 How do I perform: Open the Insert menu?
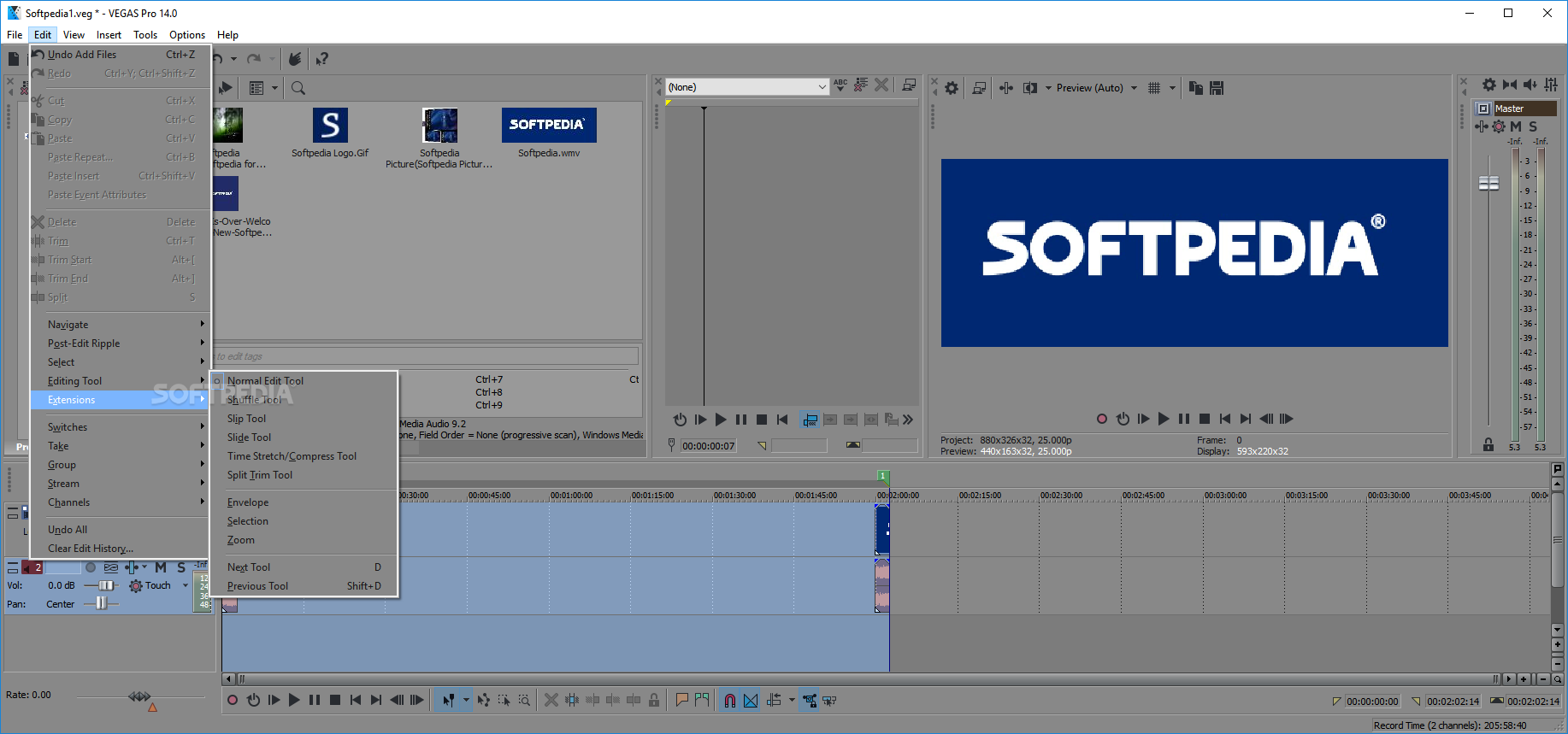(109, 35)
